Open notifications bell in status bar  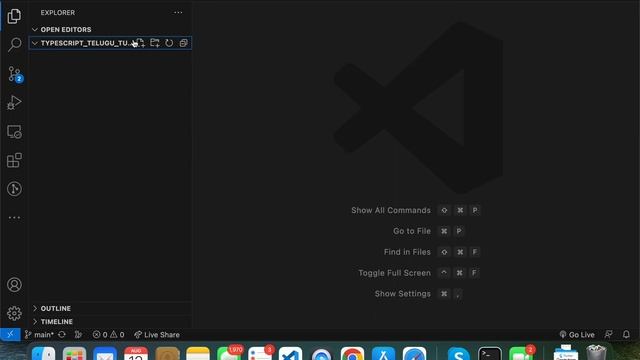click(626, 334)
